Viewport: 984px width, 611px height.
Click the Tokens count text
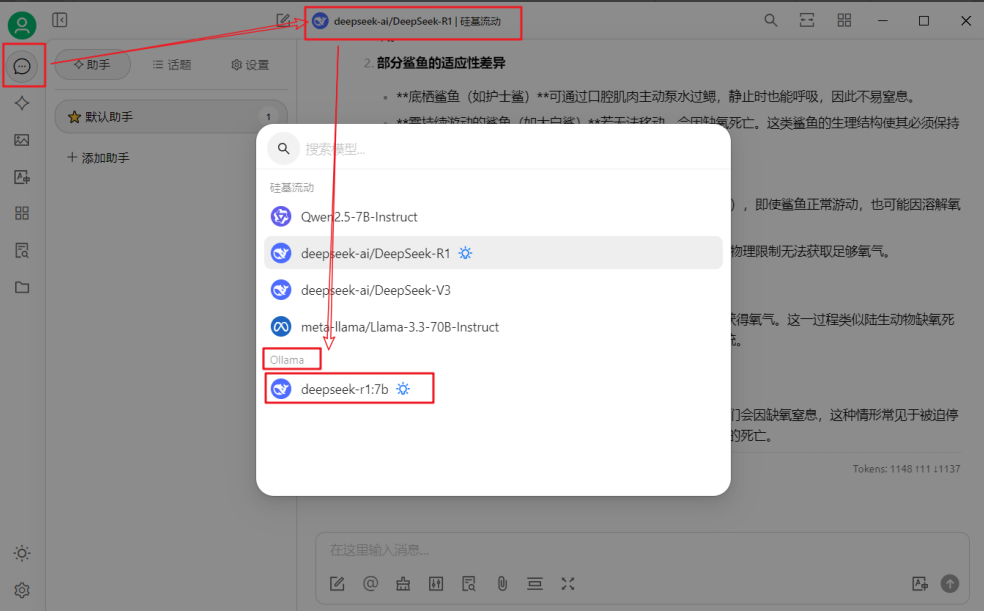click(x=906, y=469)
